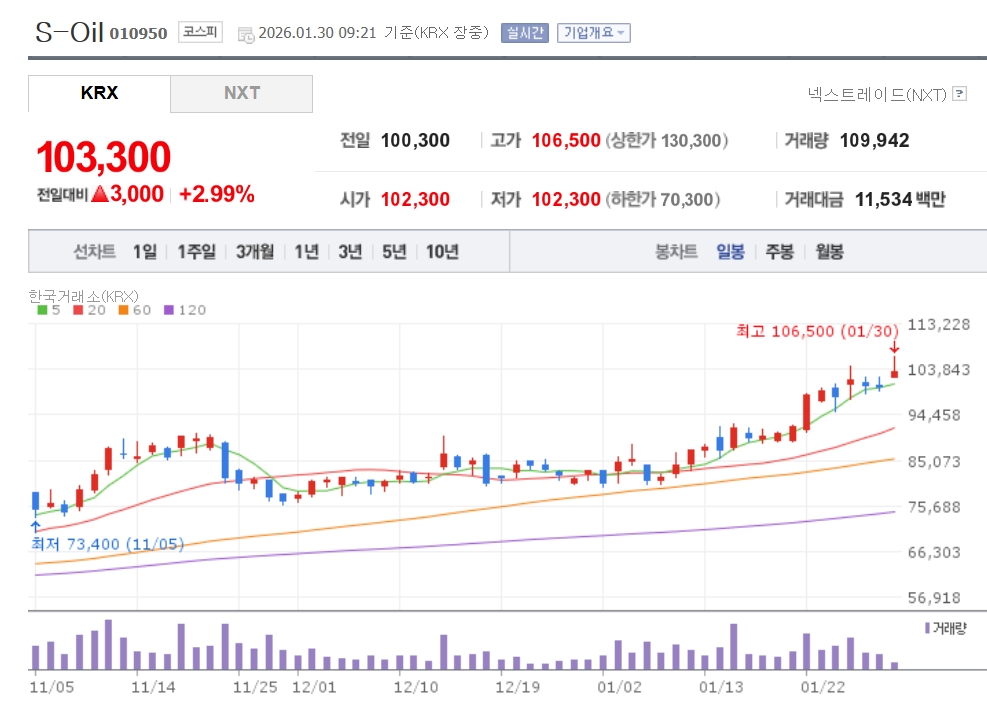Click the 56,918 price axis label
This screenshot has height=720, width=987.
(x=934, y=598)
